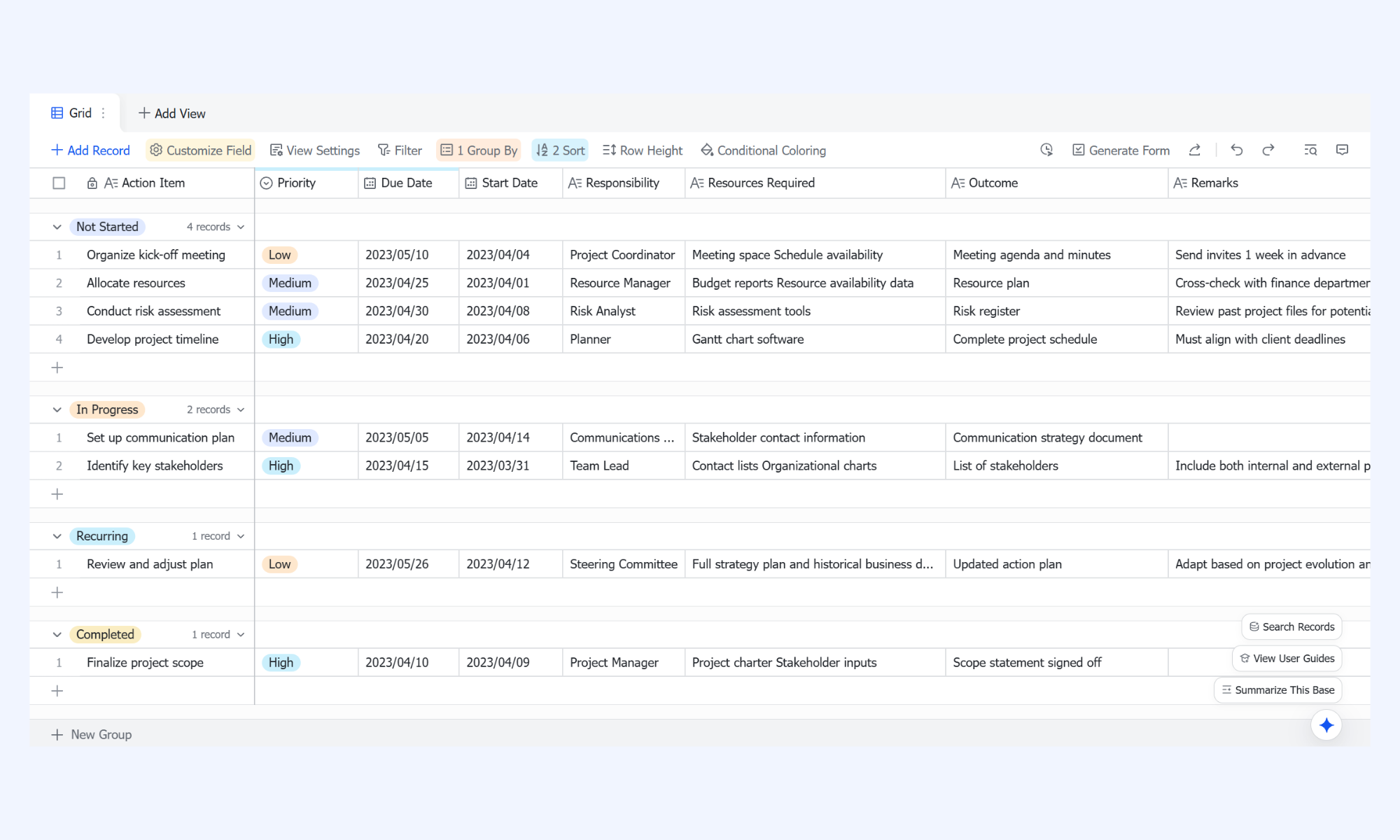The width and height of the screenshot is (1400, 840).
Task: Select the 'Scope statement signed off' cell
Action: tap(1057, 663)
